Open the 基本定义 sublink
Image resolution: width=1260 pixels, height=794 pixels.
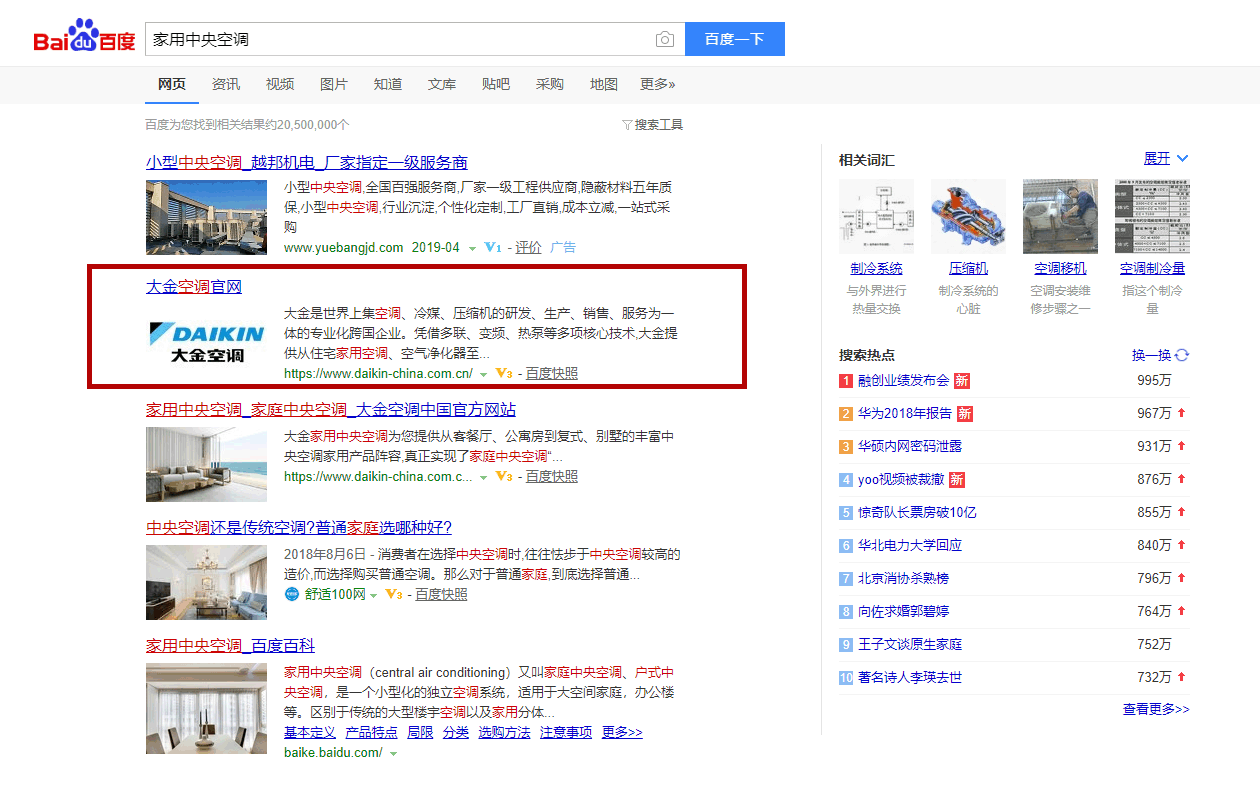(310, 732)
